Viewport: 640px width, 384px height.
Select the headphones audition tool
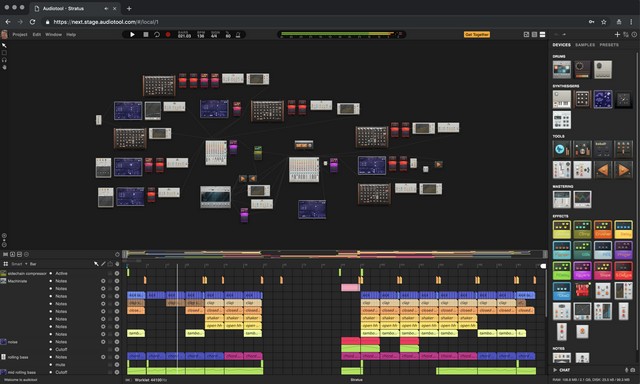pos(4,60)
